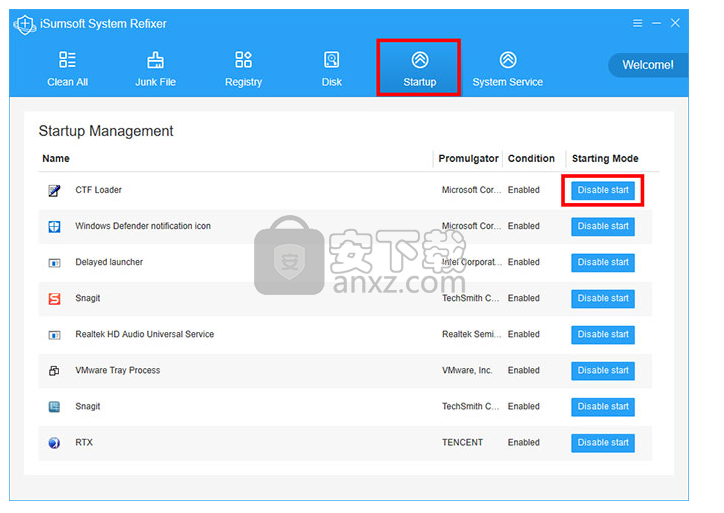This screenshot has height=513, width=724.
Task: Click Enabled status of CTF Loader
Action: 524,190
